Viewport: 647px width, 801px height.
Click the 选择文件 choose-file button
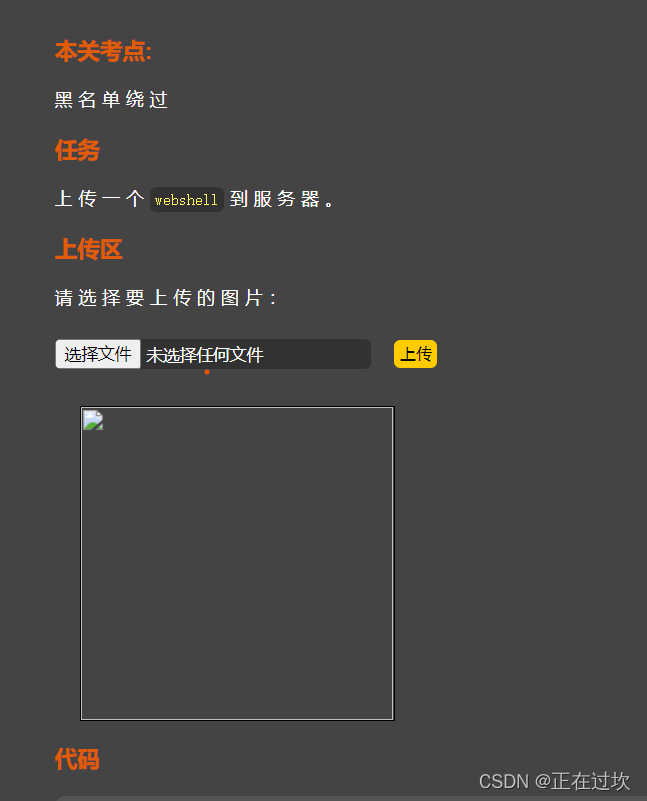[98, 354]
